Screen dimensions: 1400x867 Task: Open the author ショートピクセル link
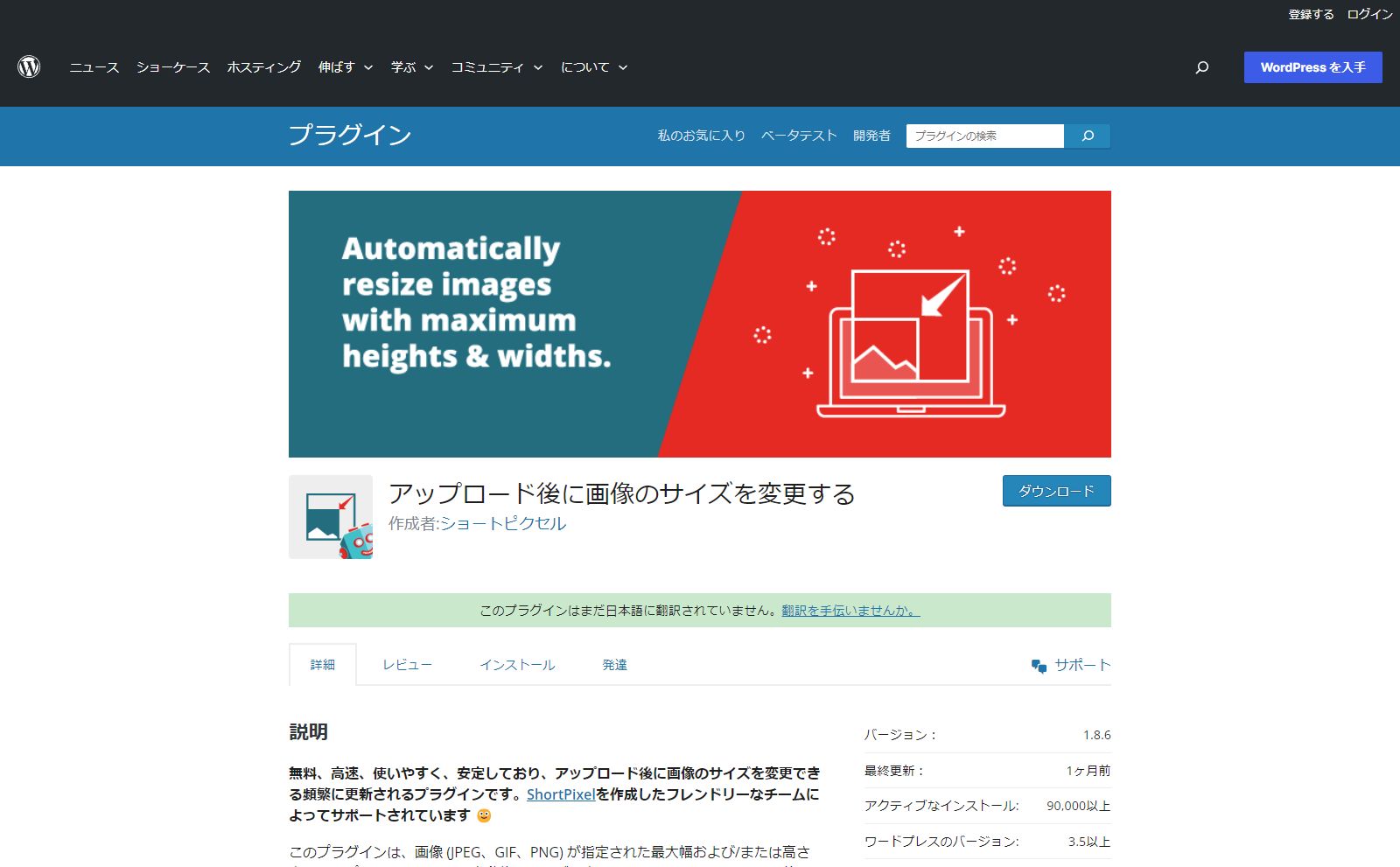[x=502, y=523]
